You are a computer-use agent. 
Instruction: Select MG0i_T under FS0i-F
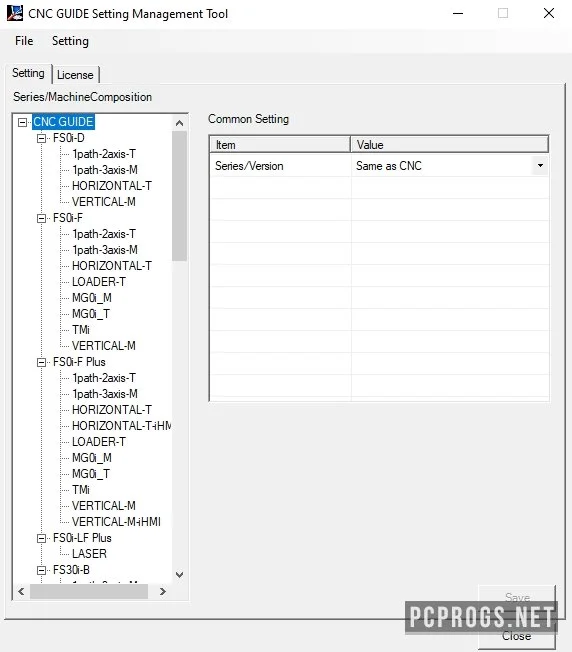pyautogui.click(x=91, y=314)
